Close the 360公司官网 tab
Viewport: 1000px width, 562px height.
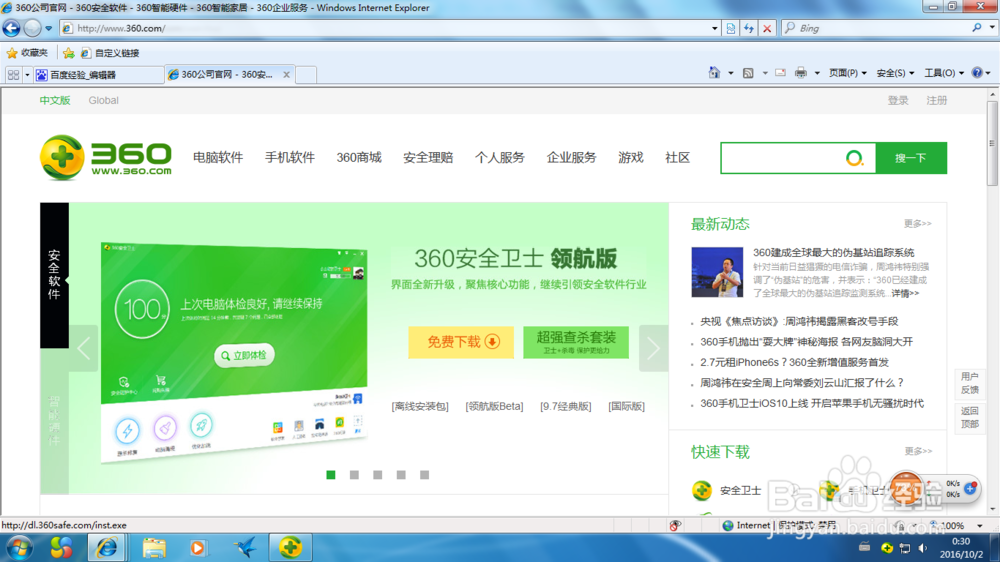pyautogui.click(x=286, y=75)
